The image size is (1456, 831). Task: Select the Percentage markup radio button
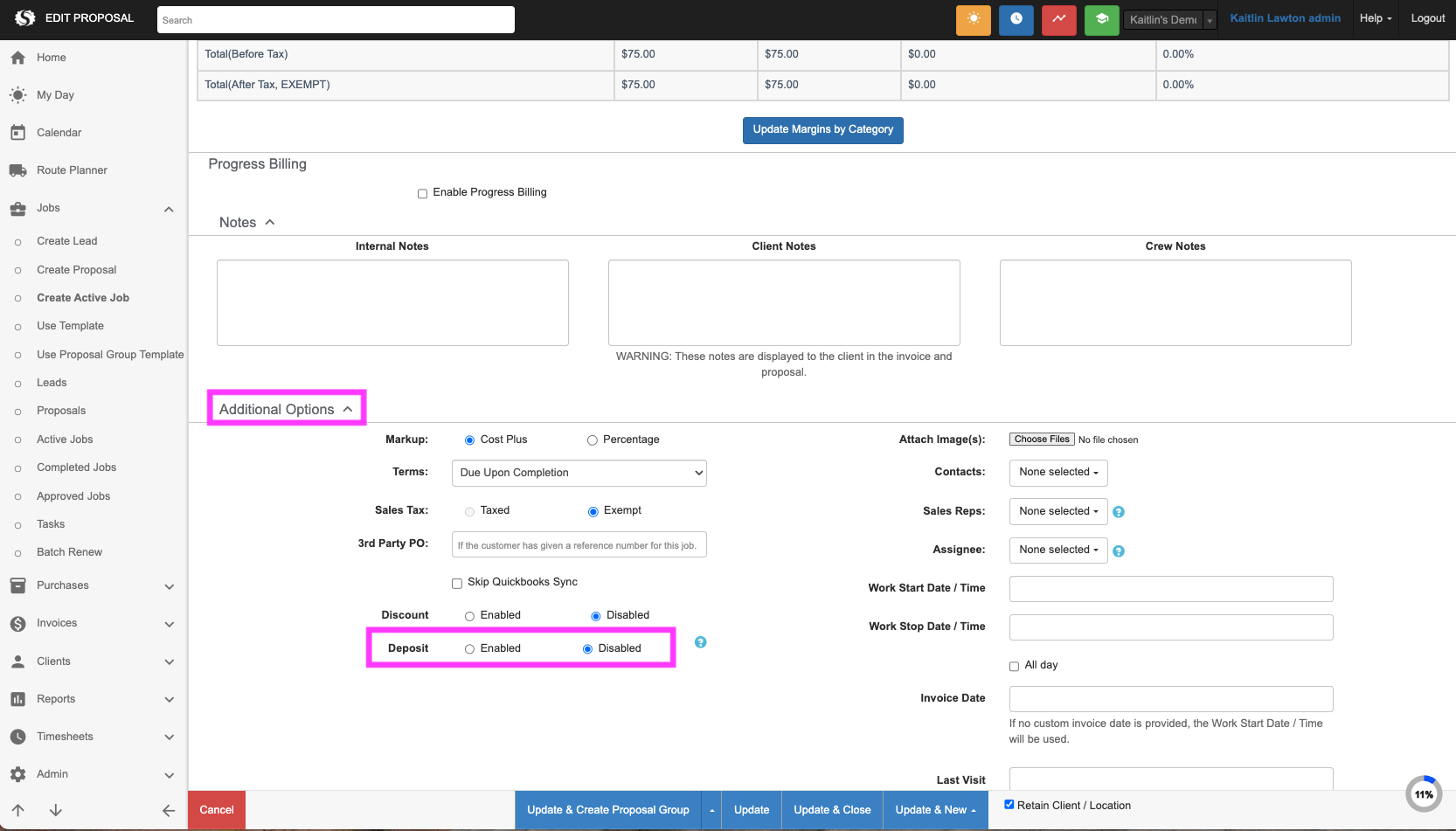592,440
